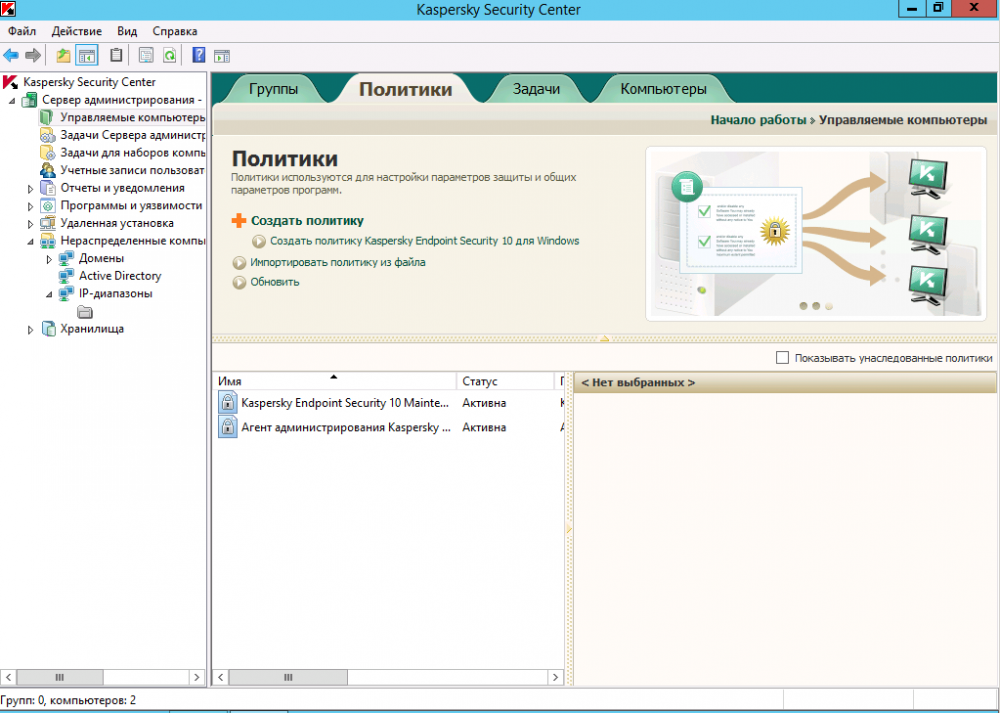This screenshot has height=713, width=1000.
Task: Click the remote installation icon in the tree
Action: click(48, 223)
